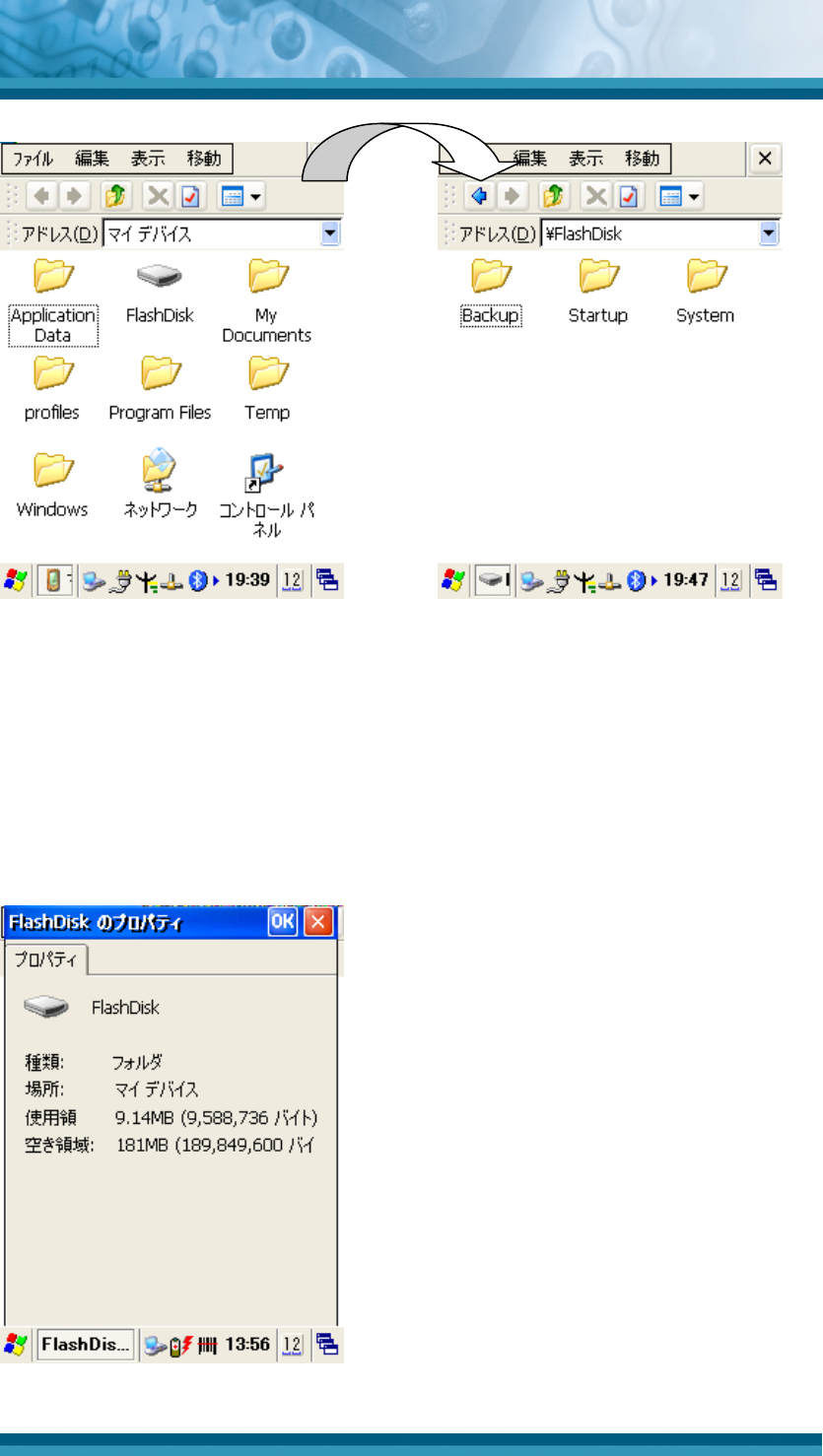Click the 19:47 clock

(x=686, y=580)
